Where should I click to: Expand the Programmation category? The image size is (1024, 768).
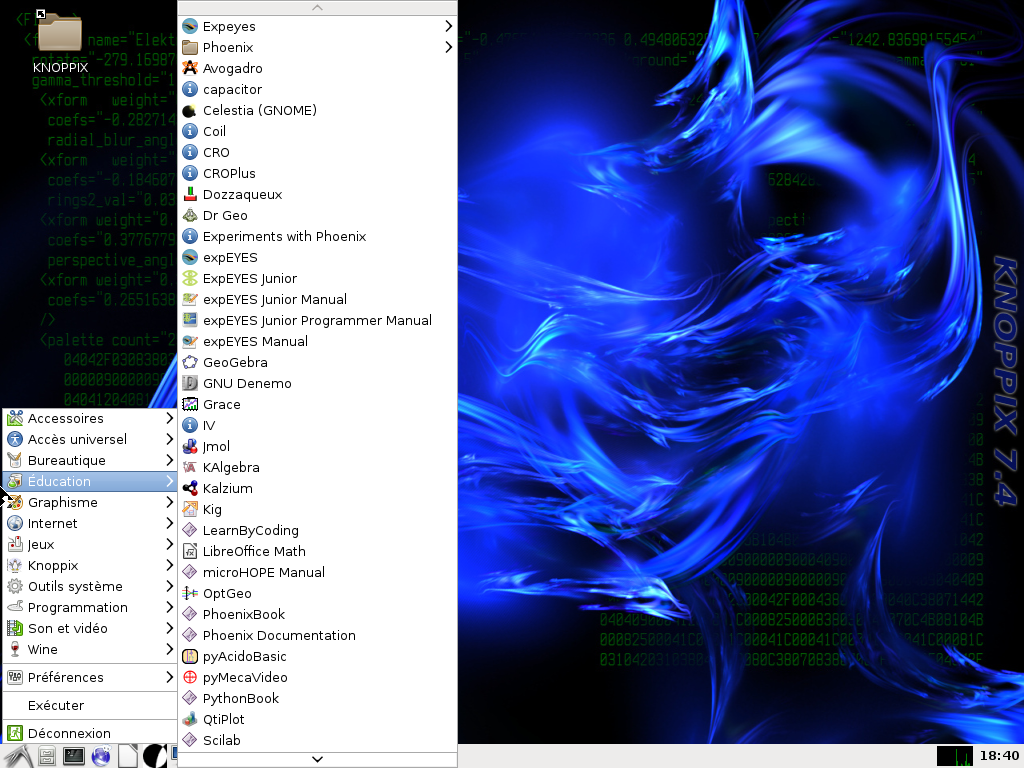90,607
